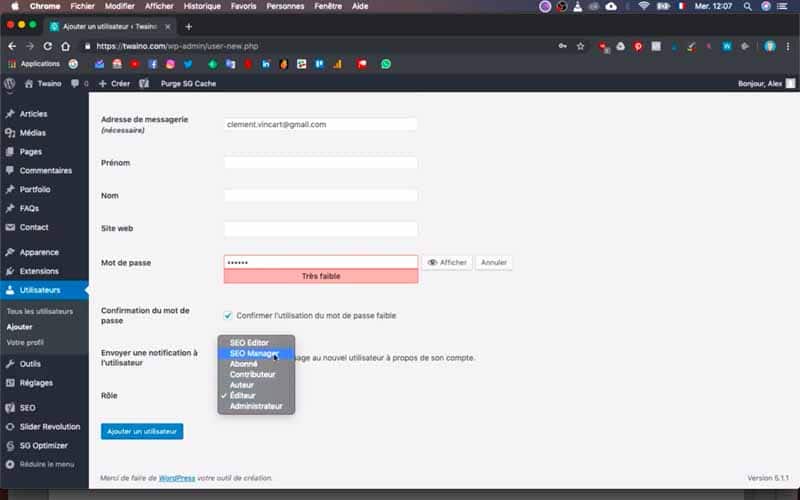Open SG Optimizer in the sidebar
Image resolution: width=800 pixels, height=500 pixels.
pos(44,445)
